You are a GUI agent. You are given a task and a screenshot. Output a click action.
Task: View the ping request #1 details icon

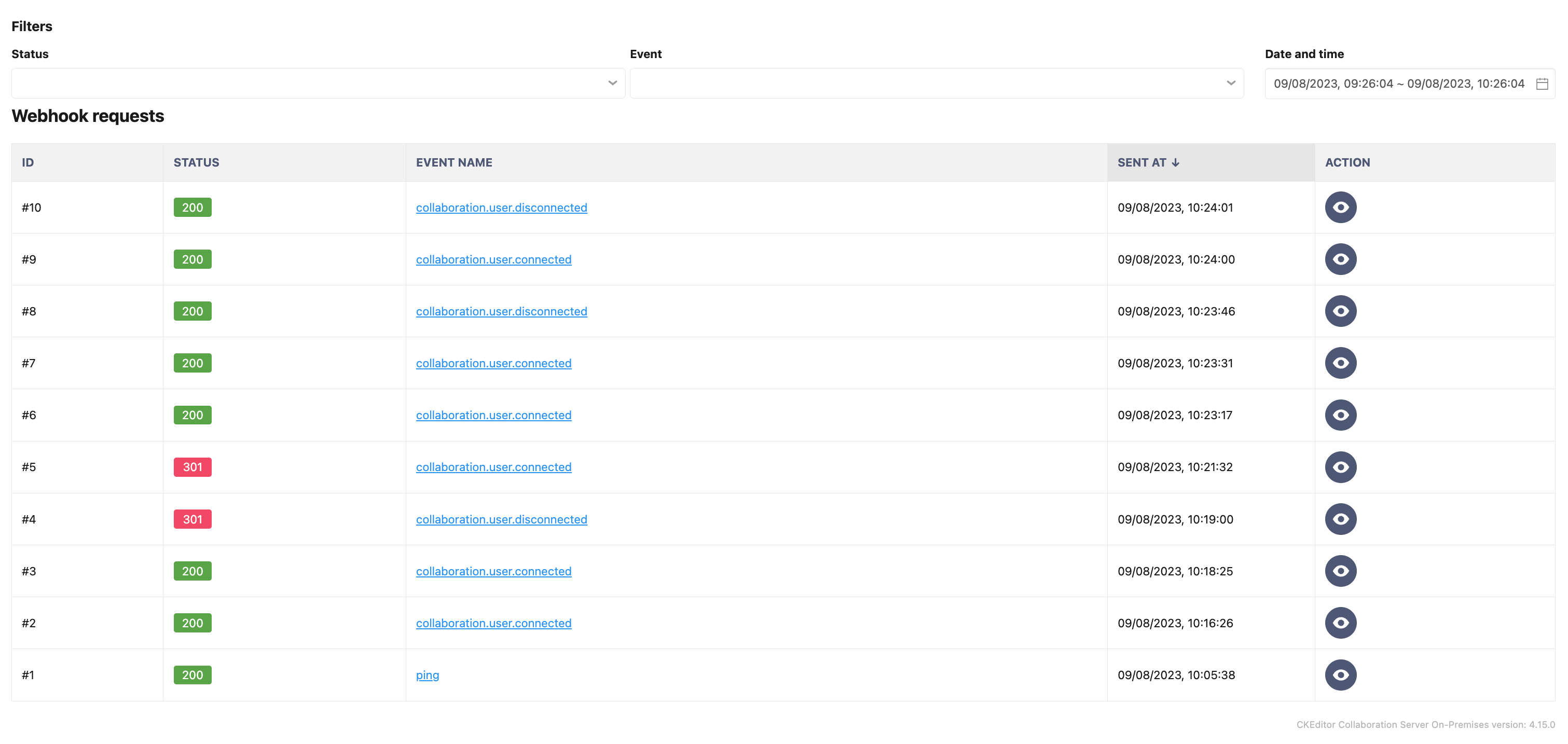(1340, 674)
